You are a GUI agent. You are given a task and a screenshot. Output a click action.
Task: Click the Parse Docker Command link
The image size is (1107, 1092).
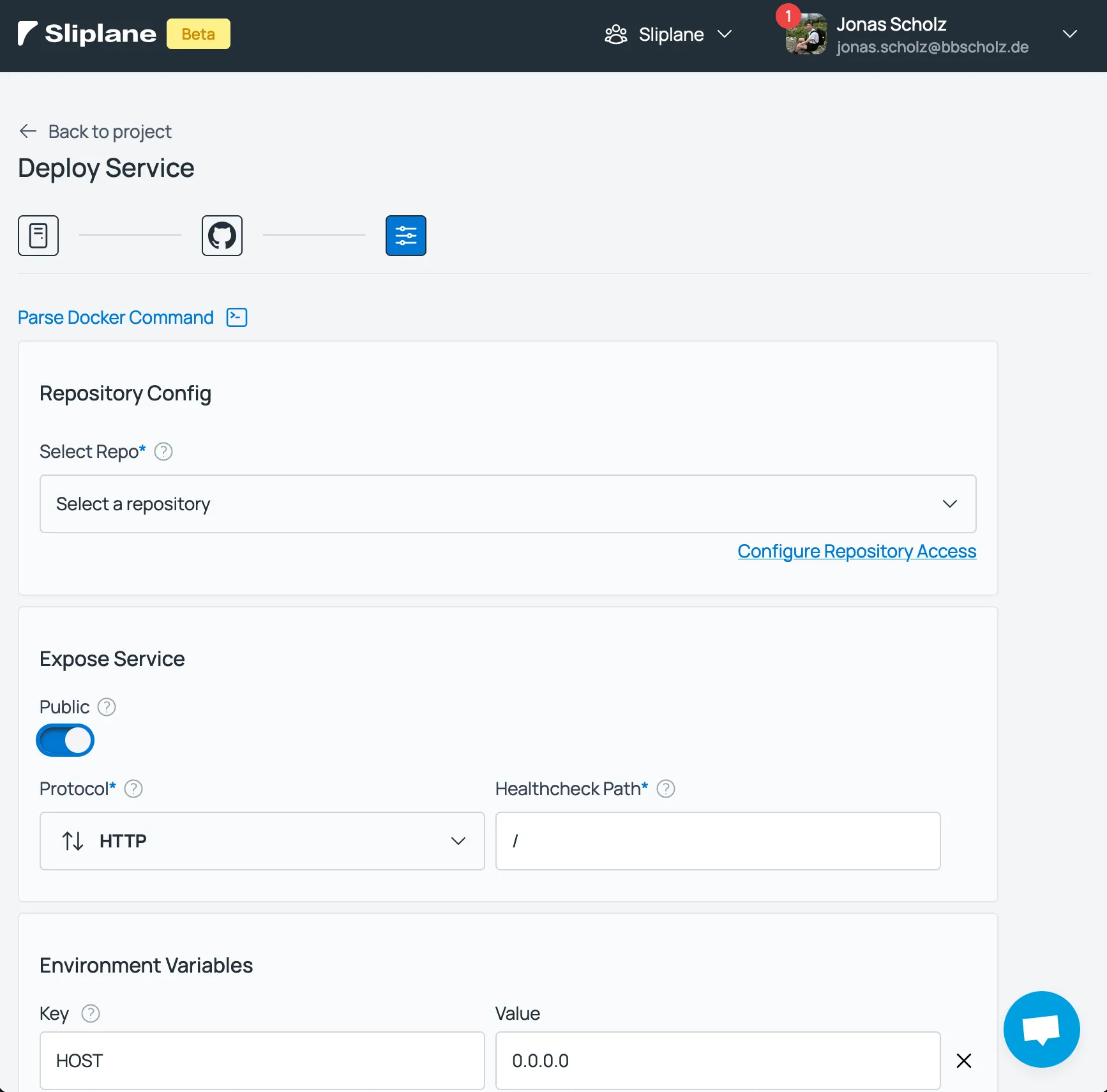tap(116, 317)
